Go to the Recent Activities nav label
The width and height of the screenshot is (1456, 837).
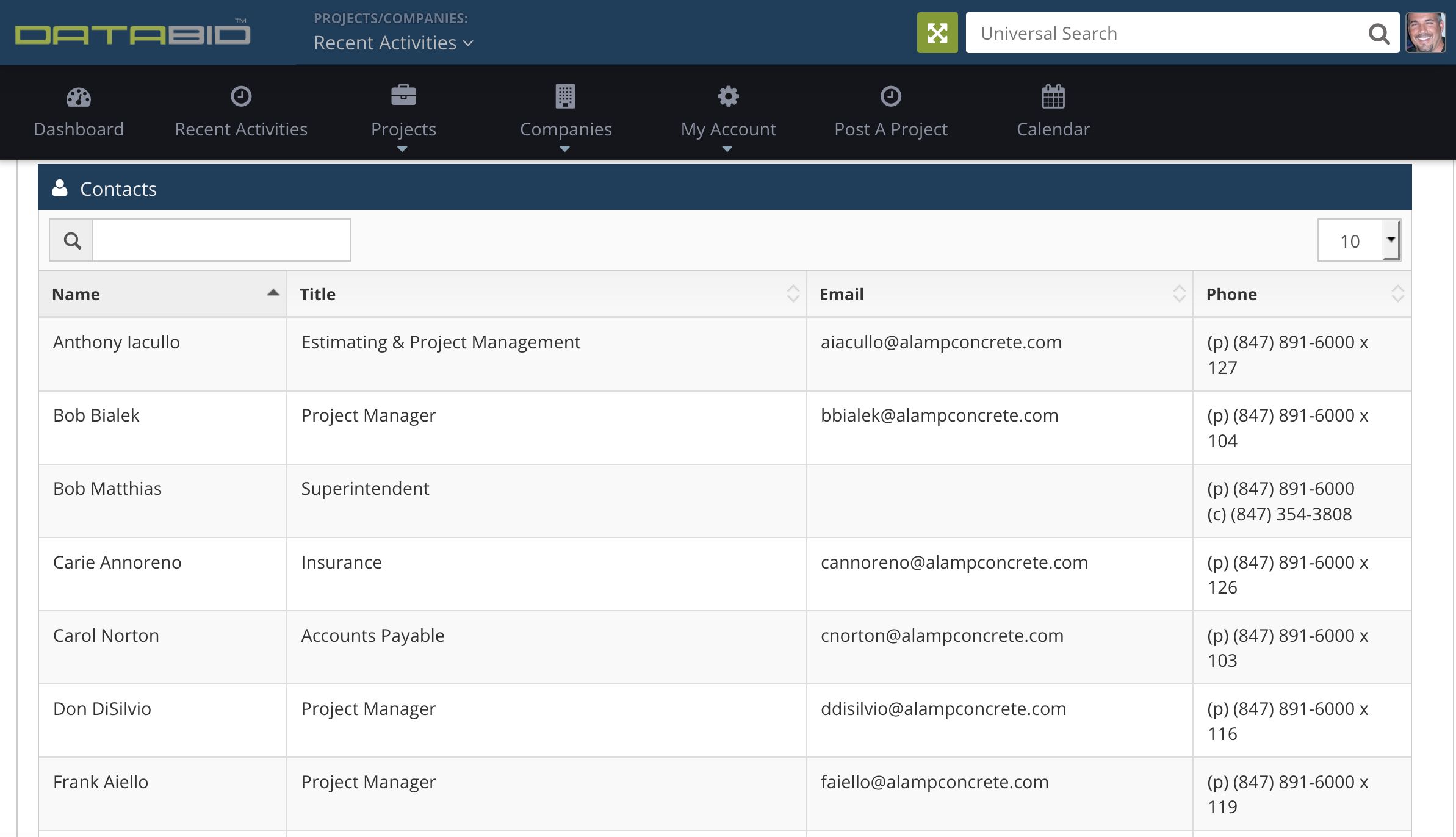point(241,129)
